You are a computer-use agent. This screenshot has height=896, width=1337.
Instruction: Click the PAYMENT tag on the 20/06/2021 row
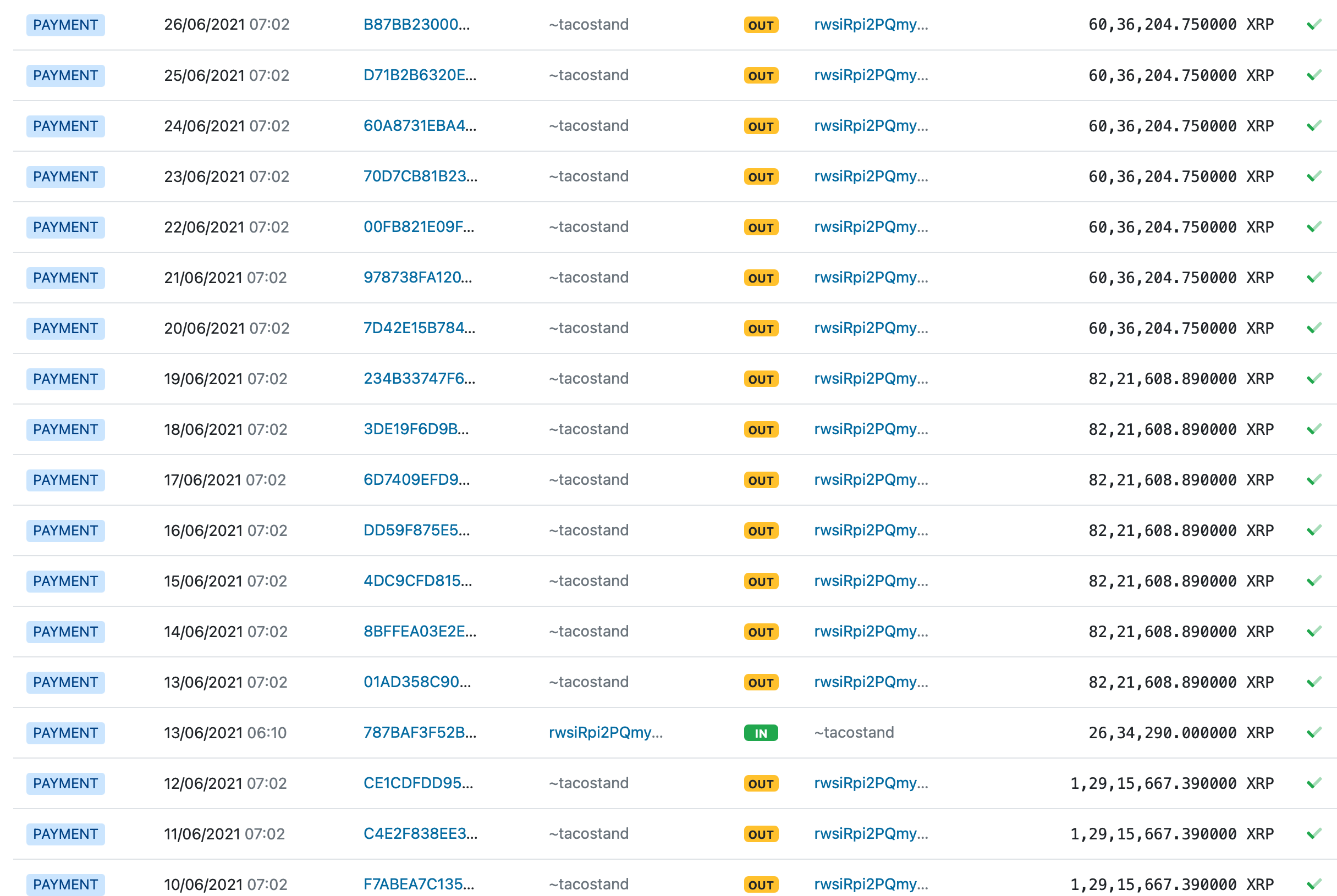pyautogui.click(x=66, y=329)
